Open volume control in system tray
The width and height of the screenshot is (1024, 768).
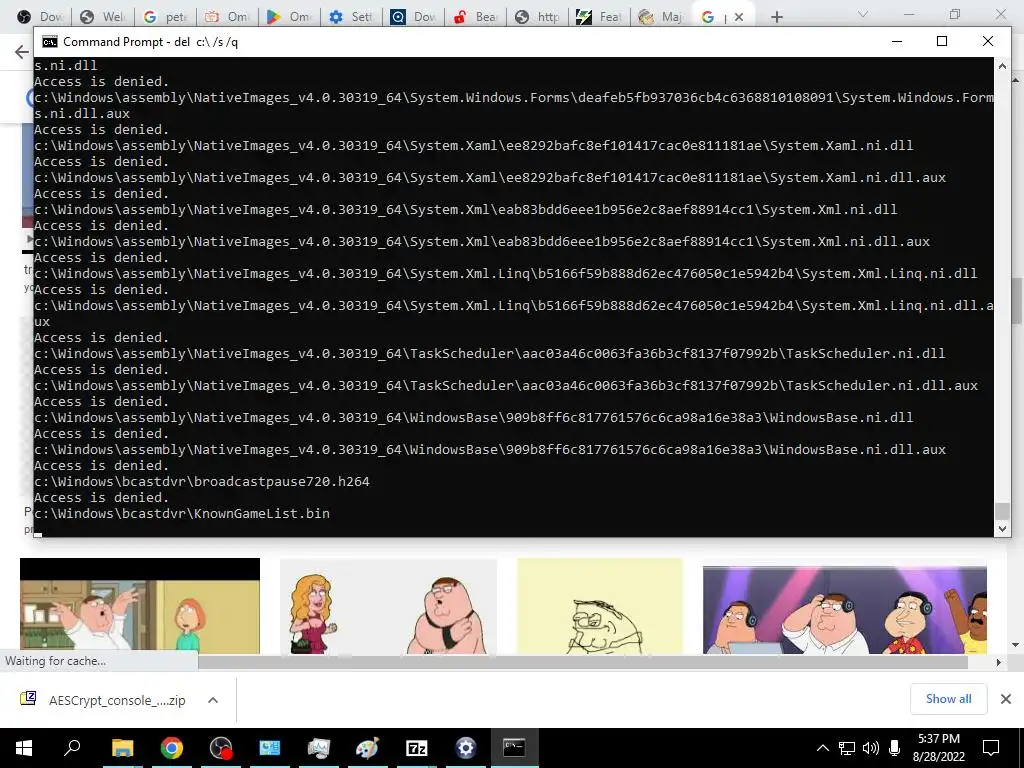(x=871, y=748)
